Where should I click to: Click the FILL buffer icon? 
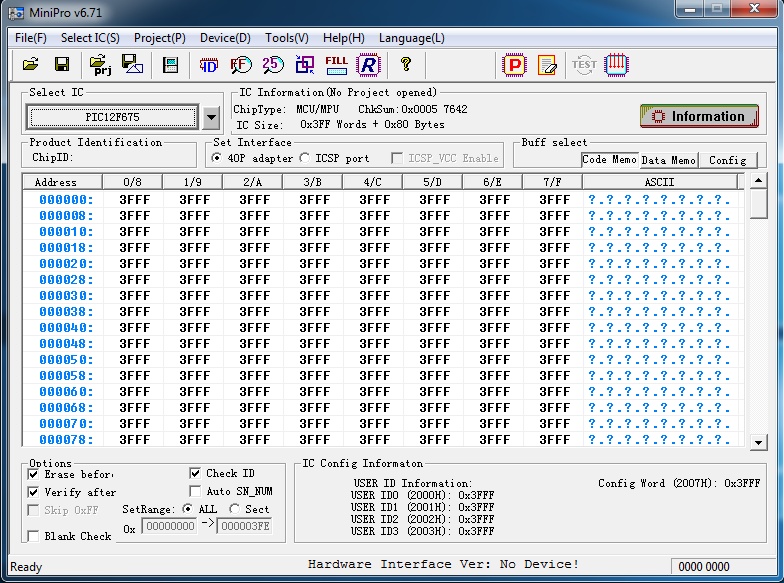[x=336, y=65]
